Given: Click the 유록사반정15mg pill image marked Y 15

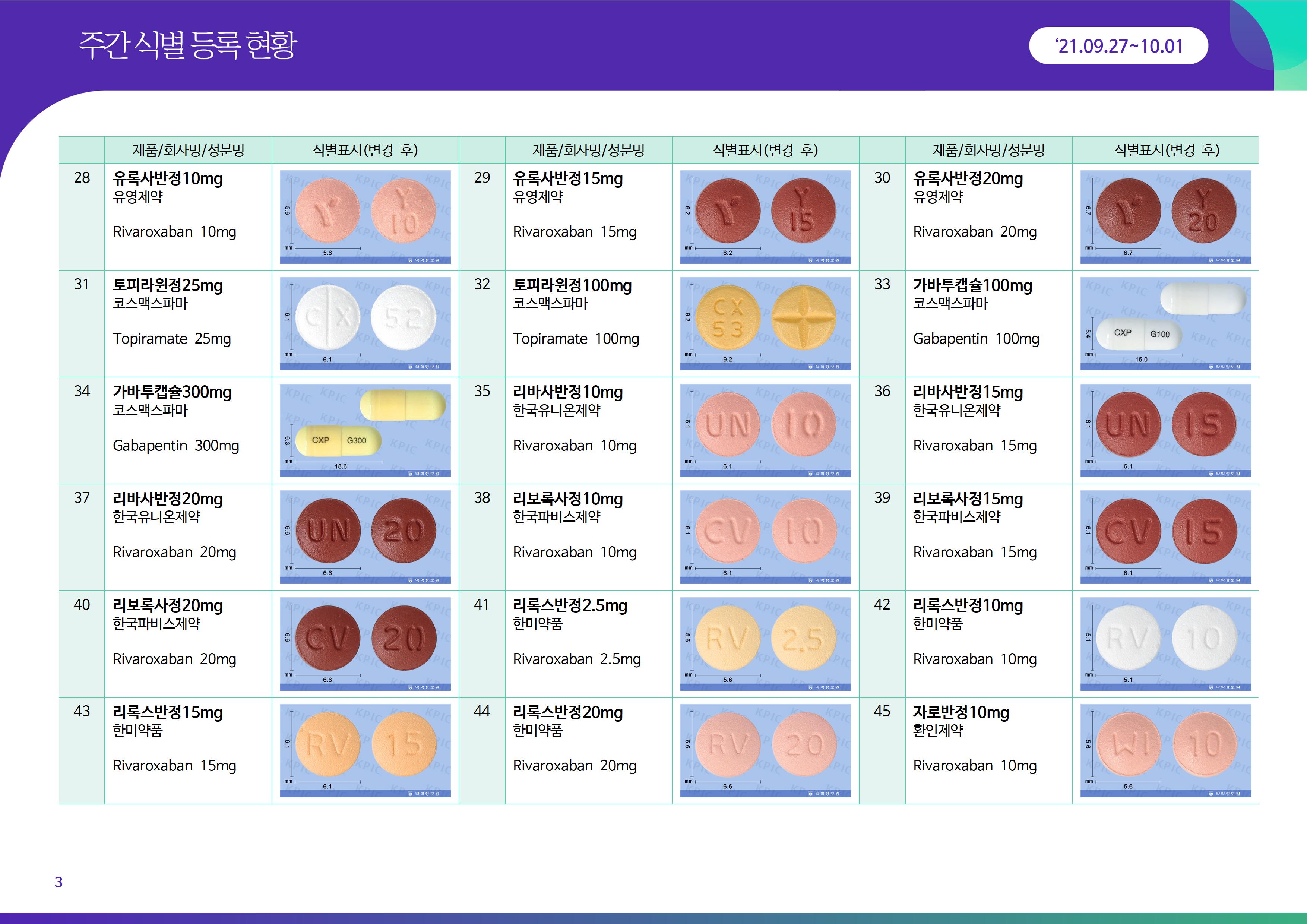Looking at the screenshot, I should 765,217.
